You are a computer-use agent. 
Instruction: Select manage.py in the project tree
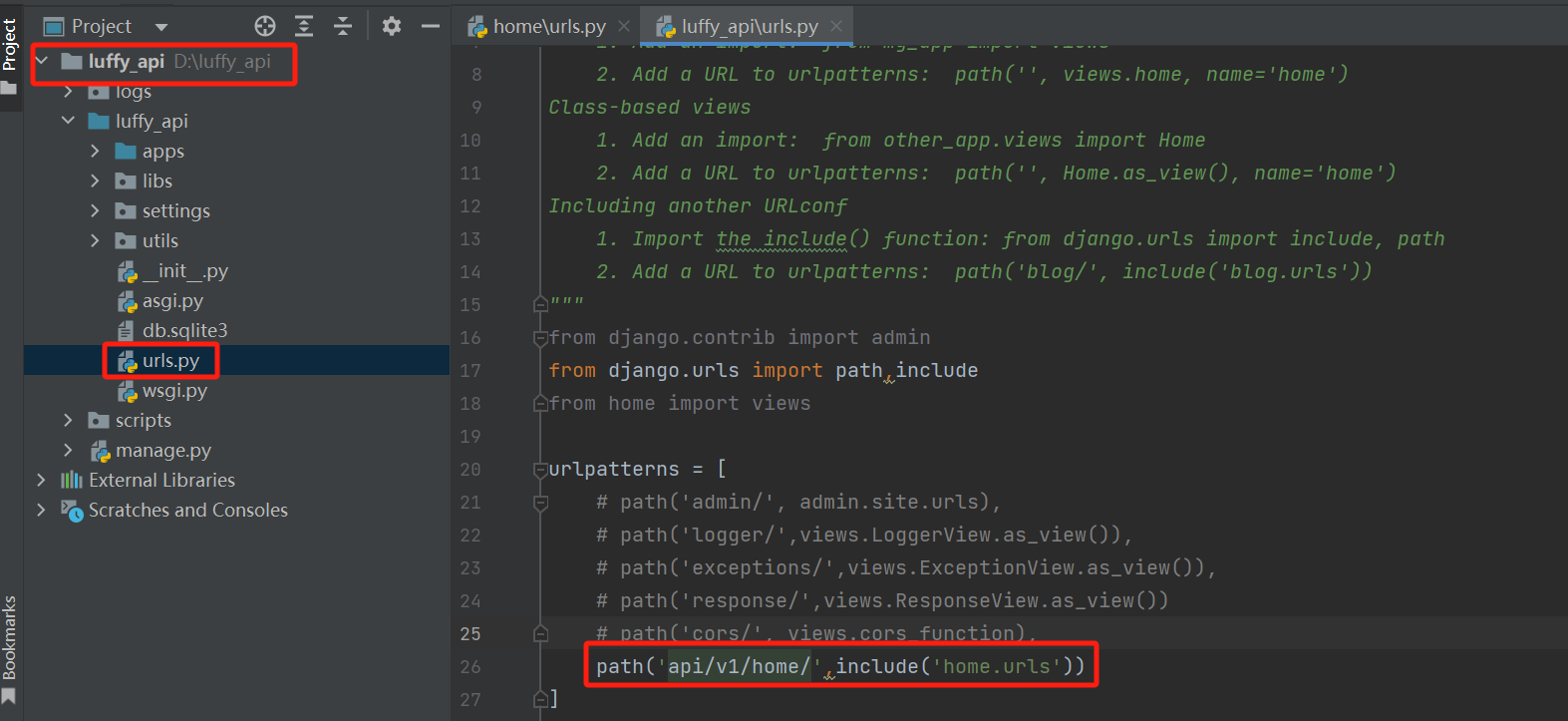pyautogui.click(x=163, y=450)
